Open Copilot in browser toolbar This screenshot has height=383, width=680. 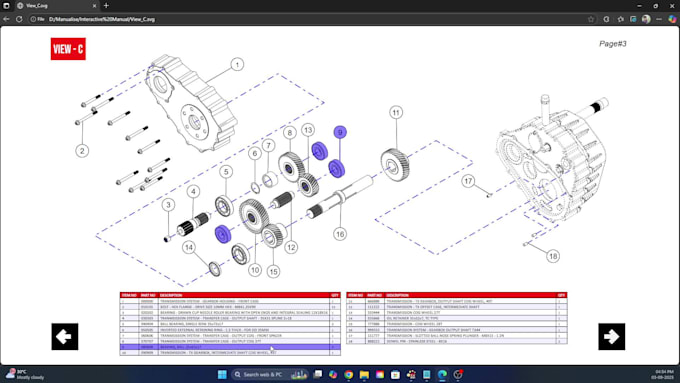(672, 19)
